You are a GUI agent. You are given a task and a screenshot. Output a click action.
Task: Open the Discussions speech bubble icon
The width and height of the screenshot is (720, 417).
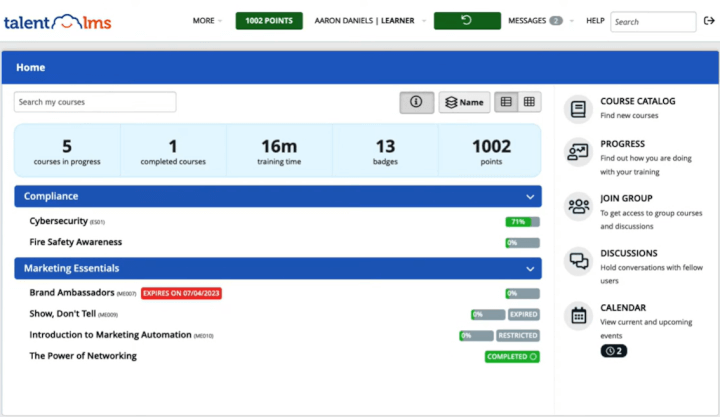tap(578, 261)
